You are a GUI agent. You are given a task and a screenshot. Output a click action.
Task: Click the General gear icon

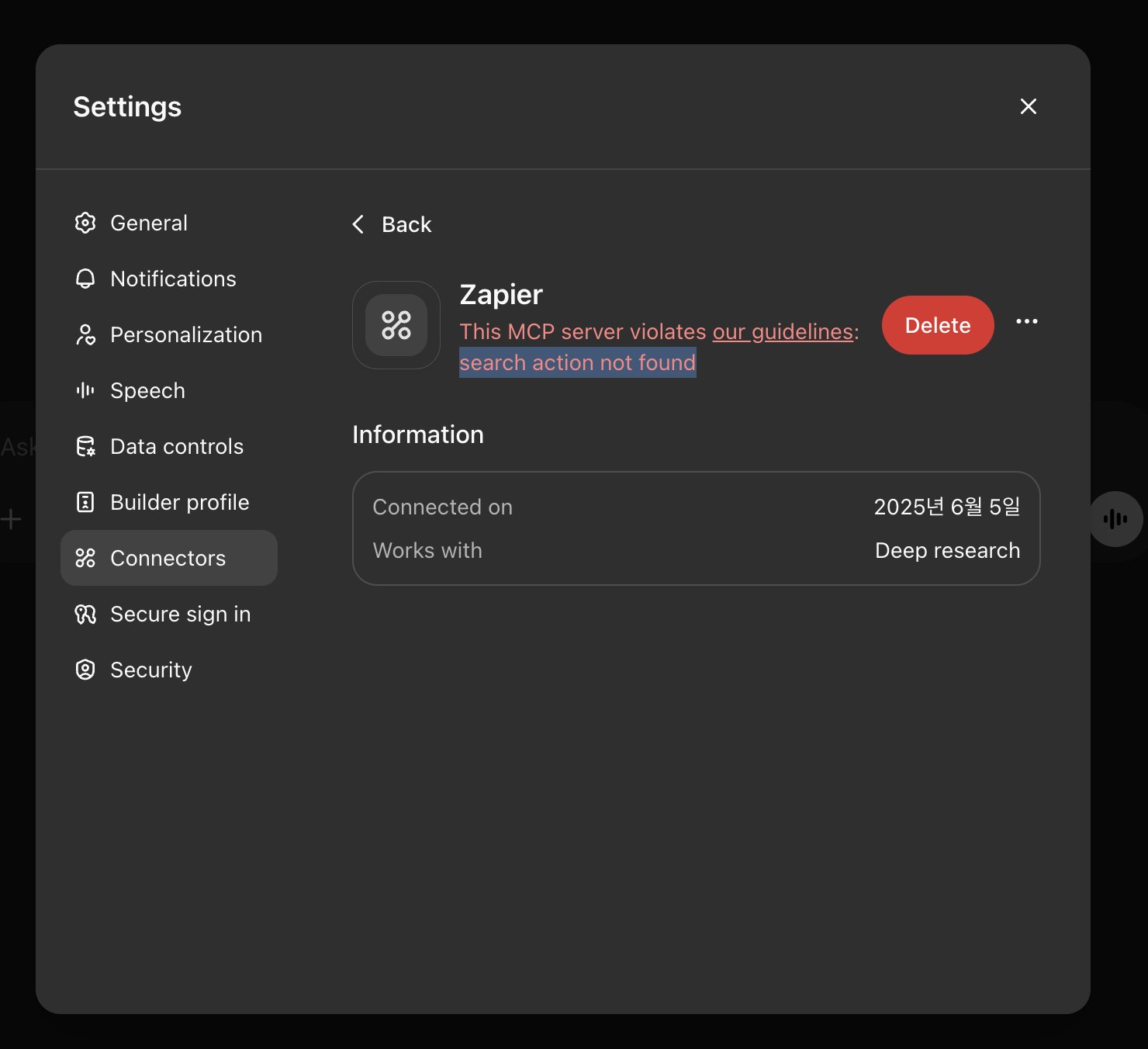tap(85, 223)
